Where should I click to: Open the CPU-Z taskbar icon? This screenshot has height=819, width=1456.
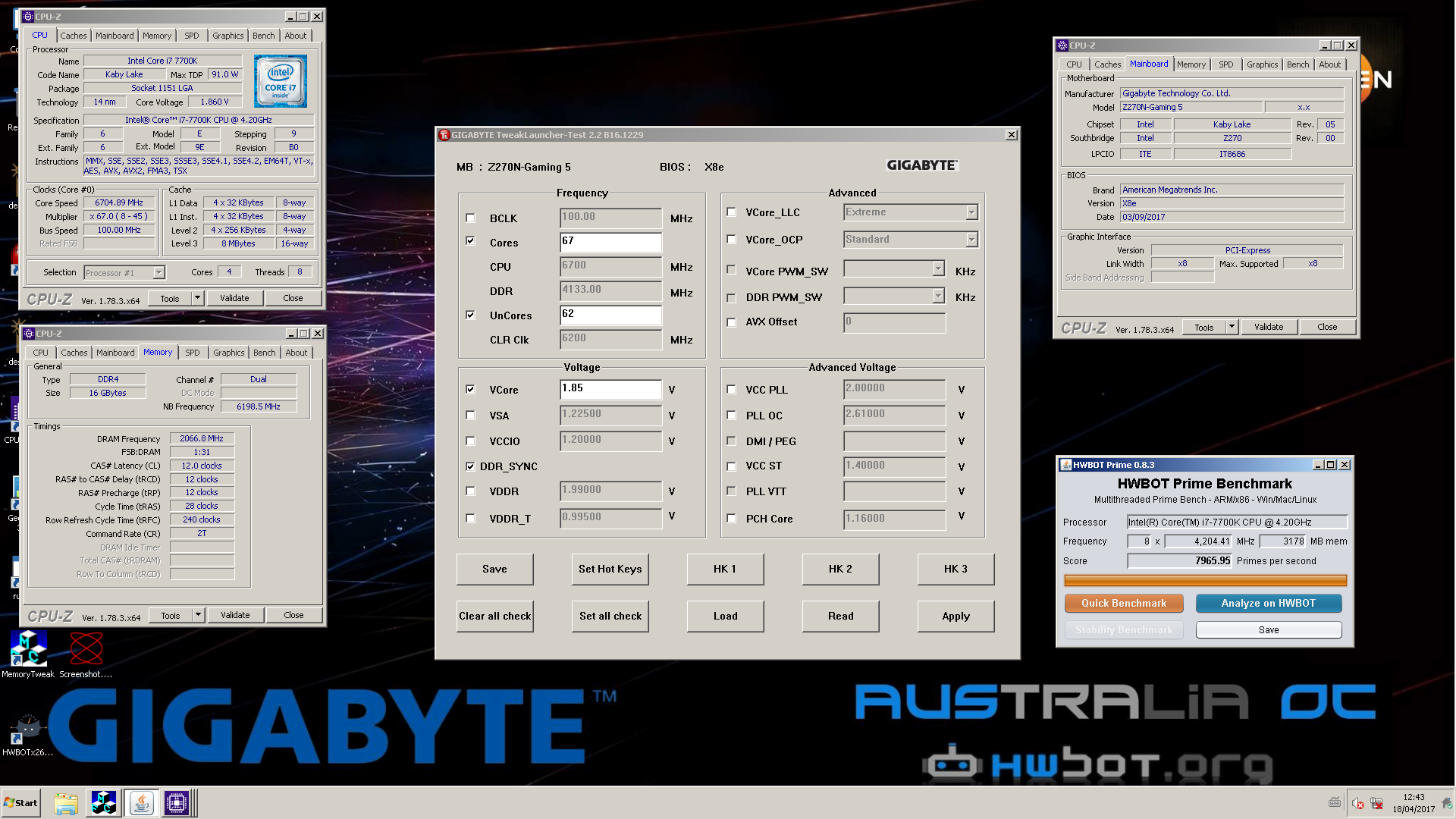click(x=177, y=803)
